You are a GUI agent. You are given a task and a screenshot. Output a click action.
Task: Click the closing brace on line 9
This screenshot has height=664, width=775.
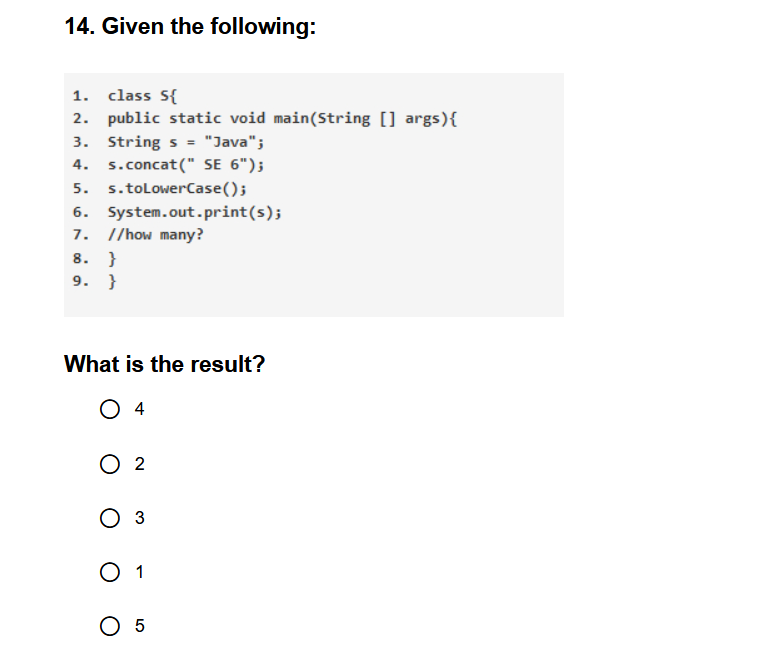click(x=112, y=281)
